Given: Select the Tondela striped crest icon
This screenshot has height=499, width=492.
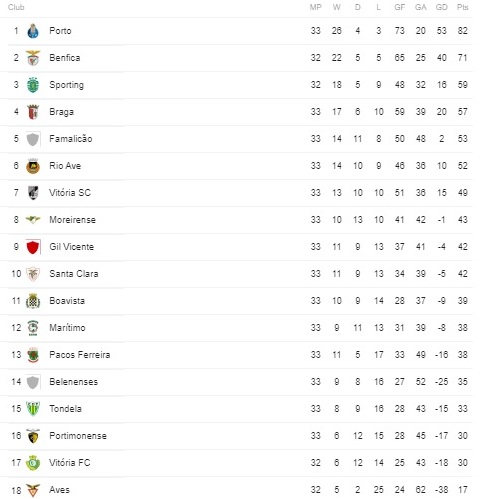Looking at the screenshot, I should click(x=33, y=409).
